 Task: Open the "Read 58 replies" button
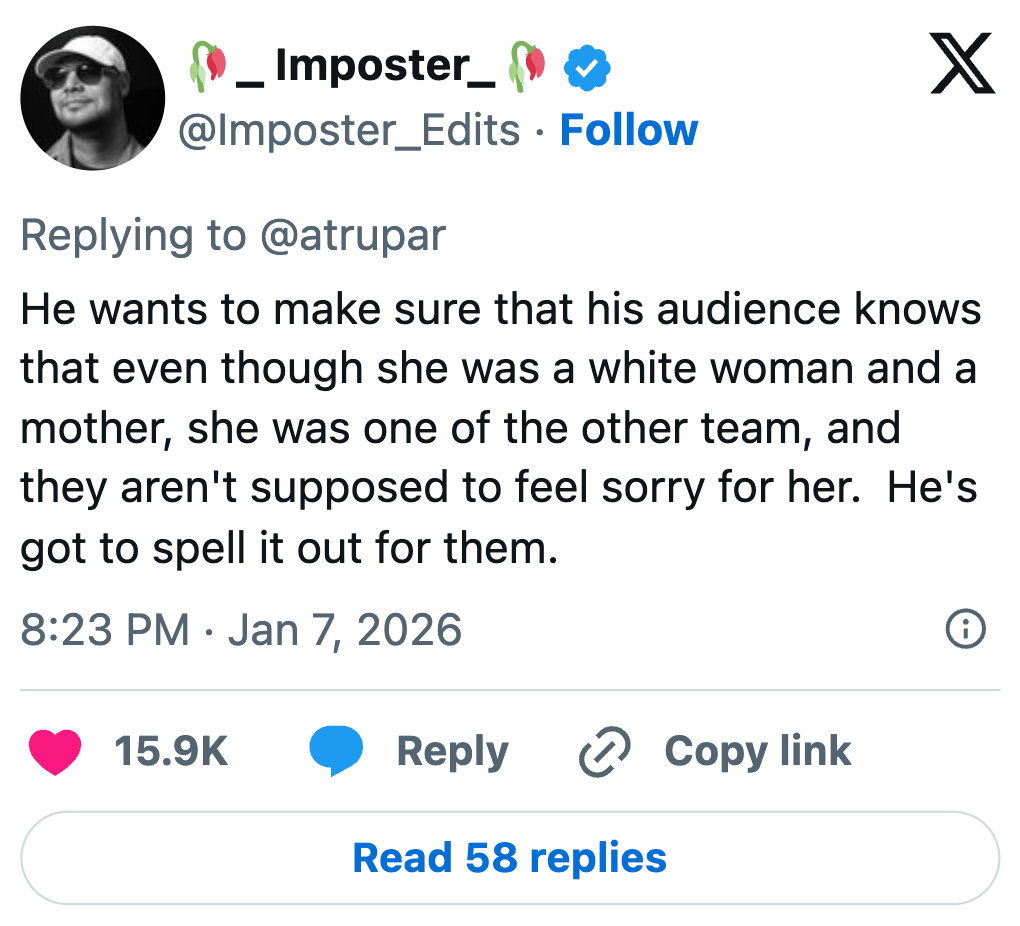pyautogui.click(x=510, y=858)
